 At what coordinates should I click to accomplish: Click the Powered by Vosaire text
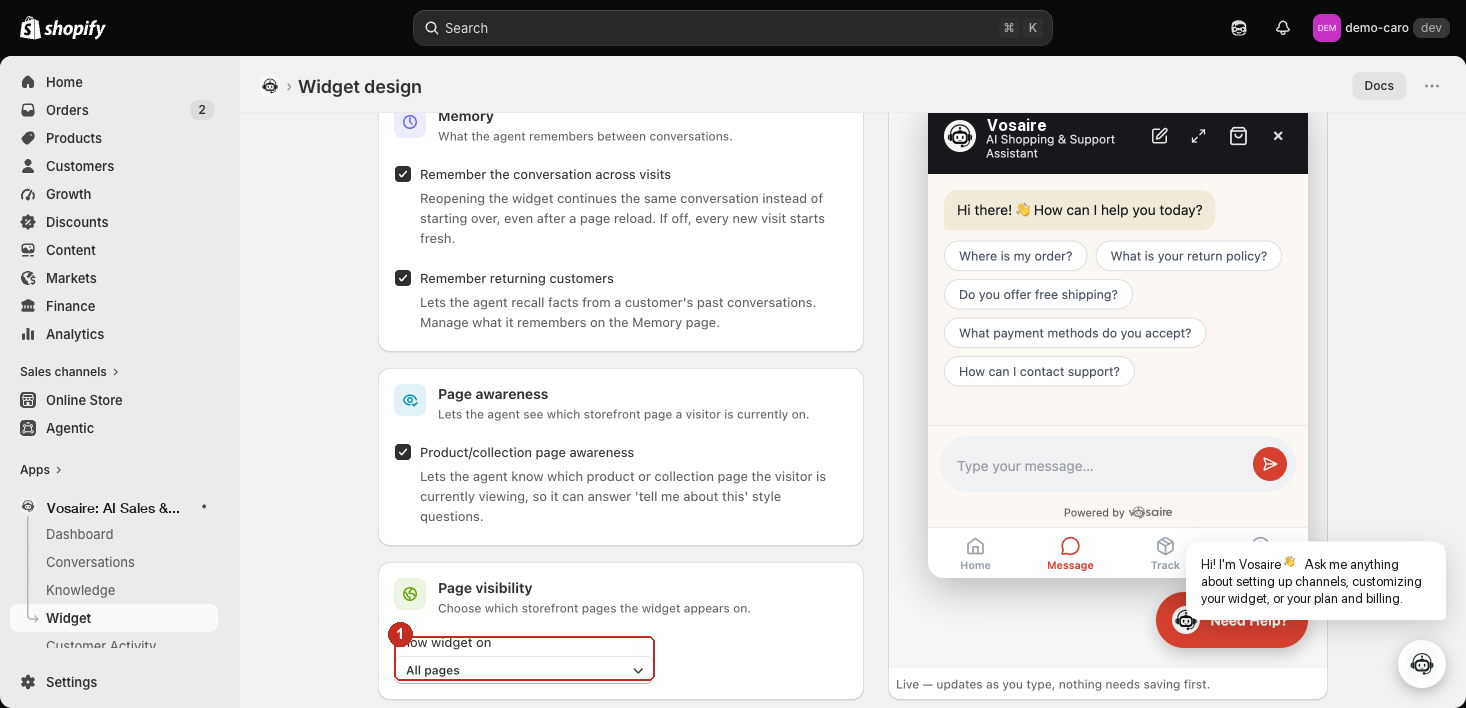[x=1118, y=512]
